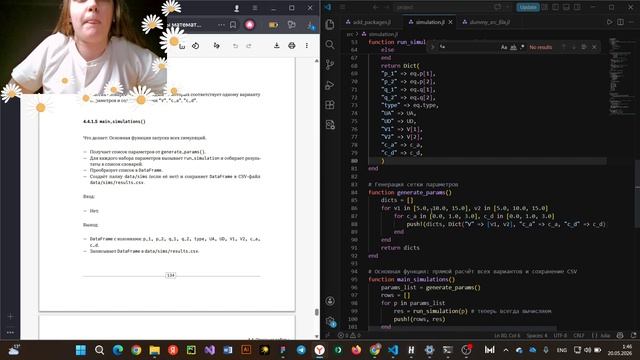This screenshot has width=640, height=360.
Task: Open File Explorer from the taskbar
Action: tap(154, 350)
